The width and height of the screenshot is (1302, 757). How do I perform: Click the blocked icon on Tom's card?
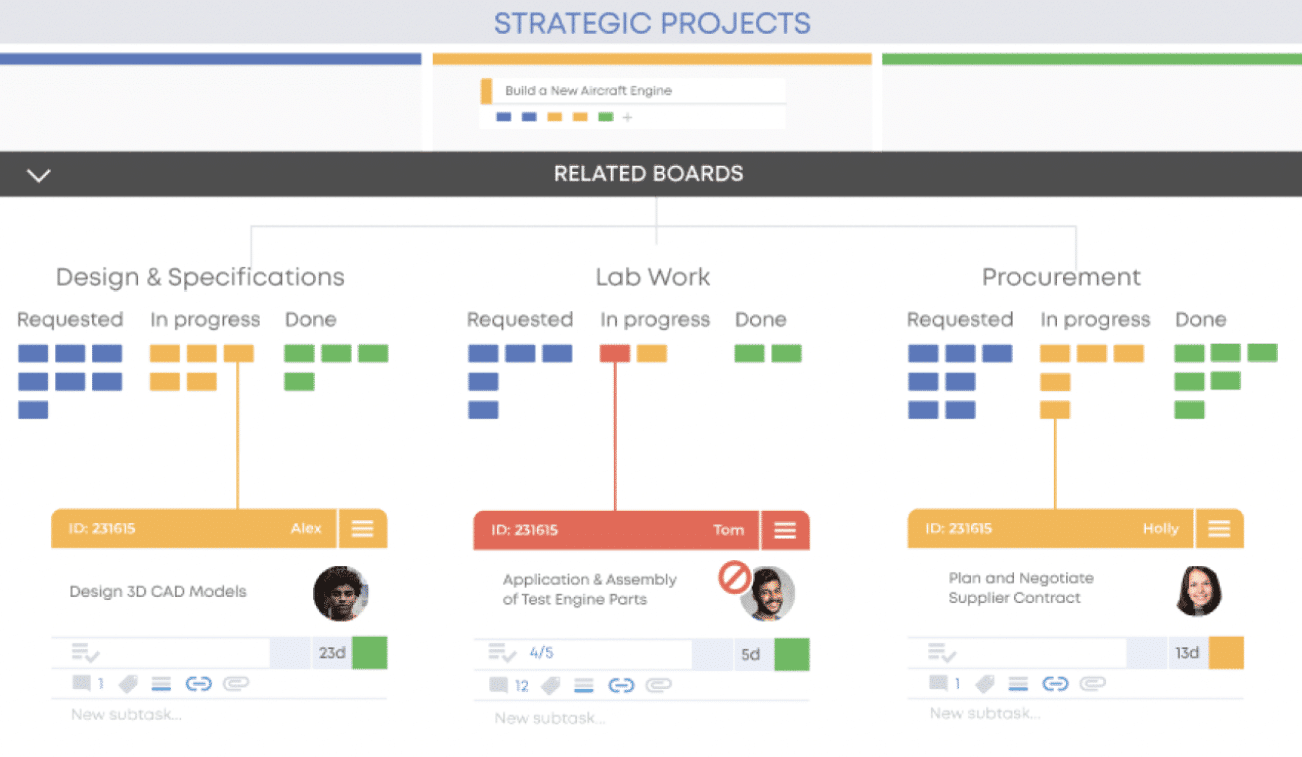pos(735,577)
